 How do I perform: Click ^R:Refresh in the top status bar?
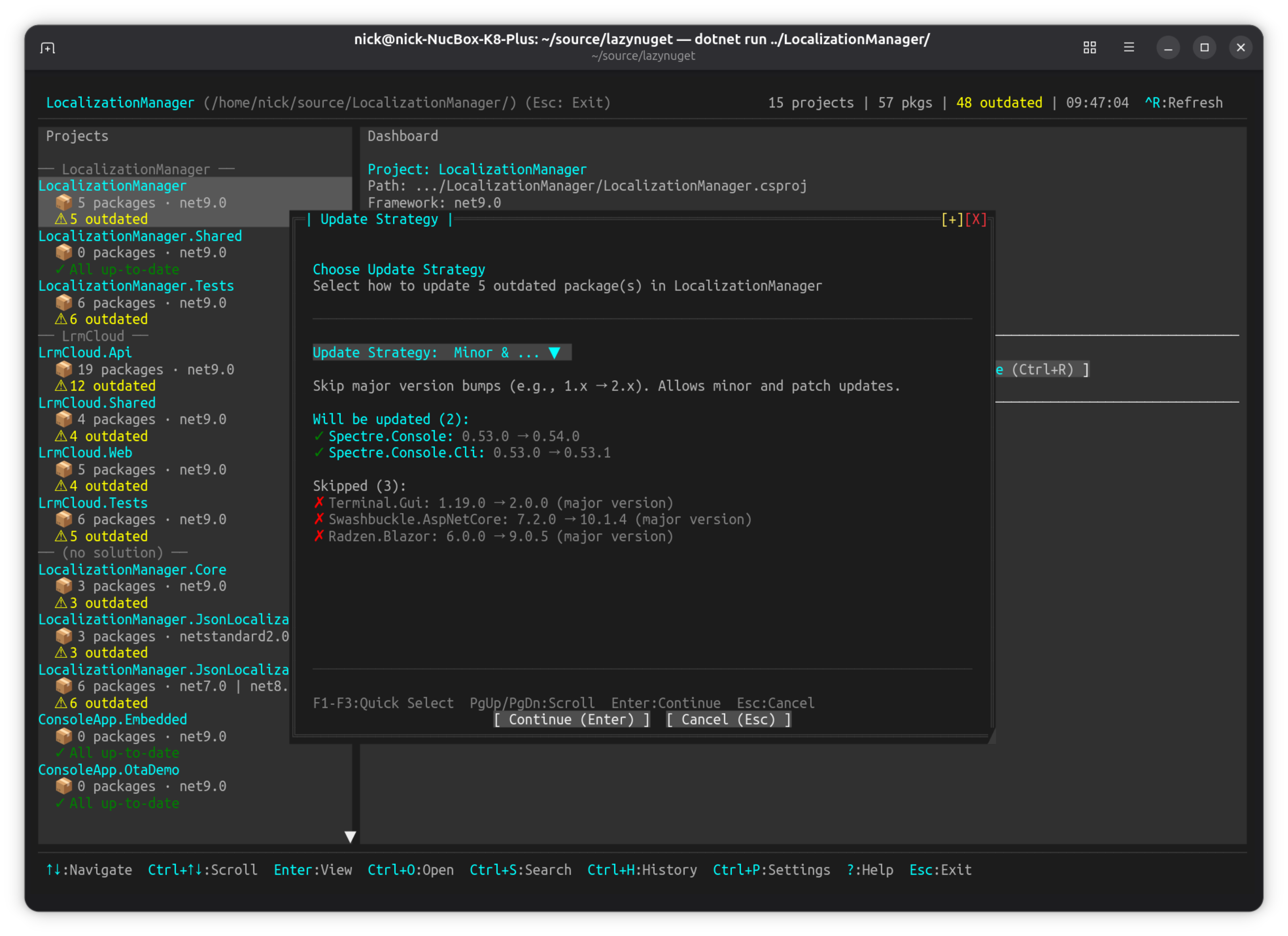(x=1183, y=103)
